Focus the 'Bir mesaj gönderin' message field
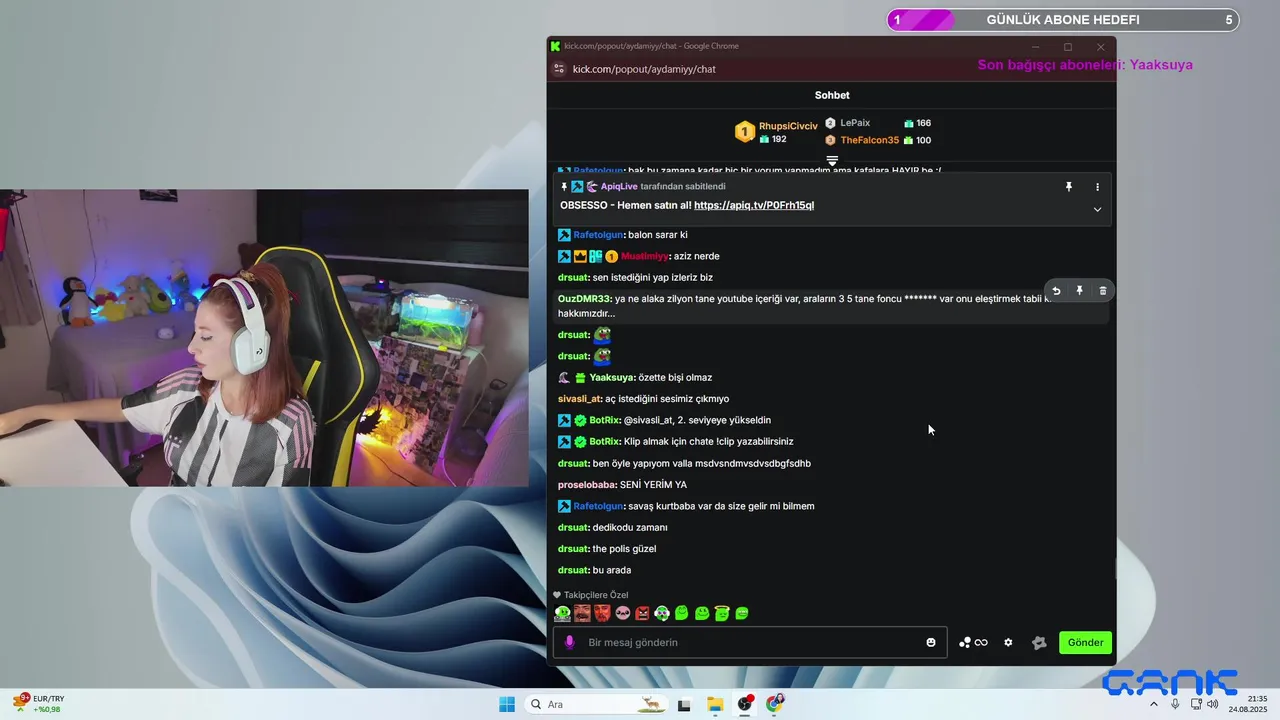The width and height of the screenshot is (1280, 720). point(751,643)
